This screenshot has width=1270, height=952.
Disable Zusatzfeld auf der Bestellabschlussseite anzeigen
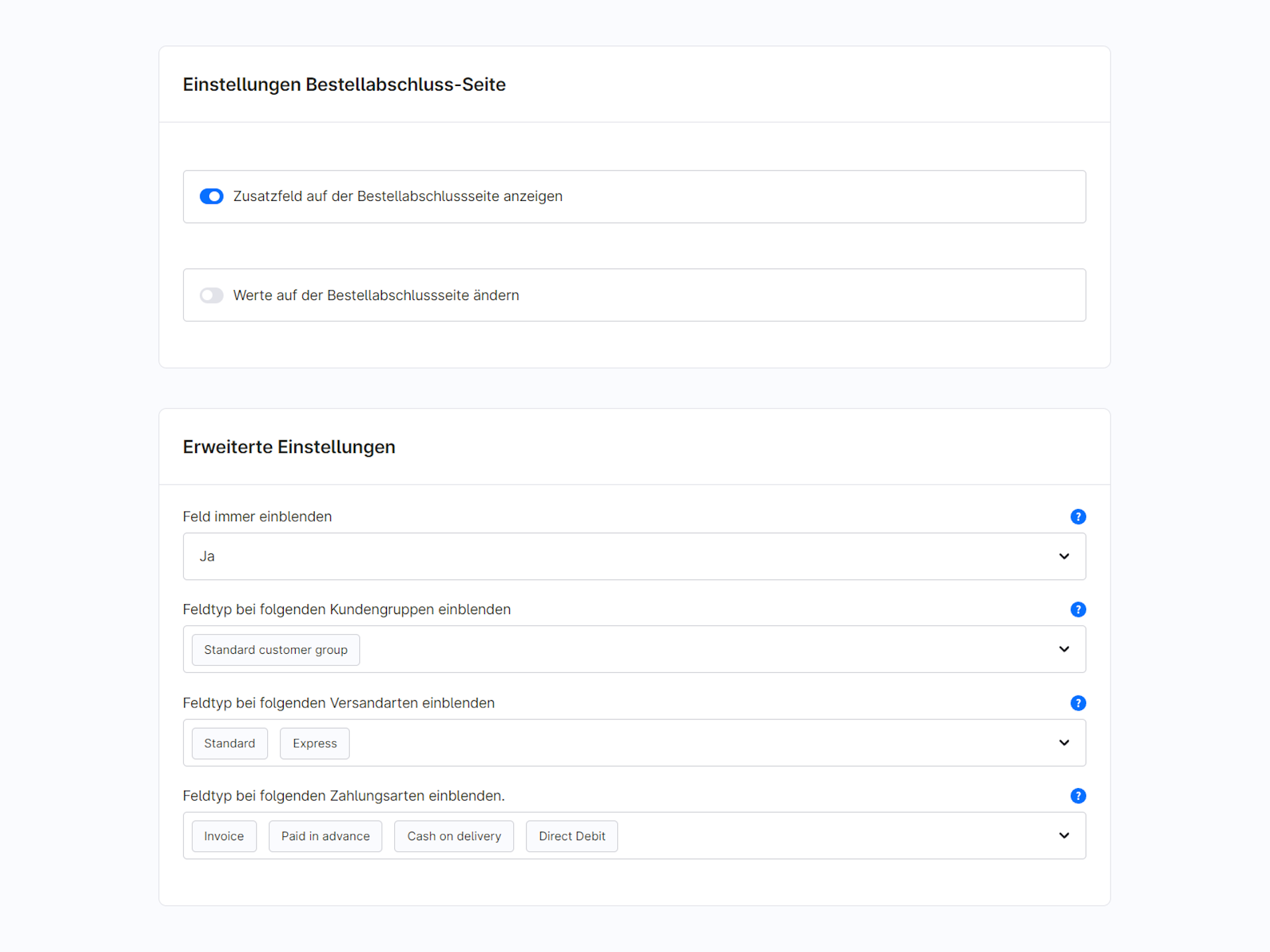(212, 196)
